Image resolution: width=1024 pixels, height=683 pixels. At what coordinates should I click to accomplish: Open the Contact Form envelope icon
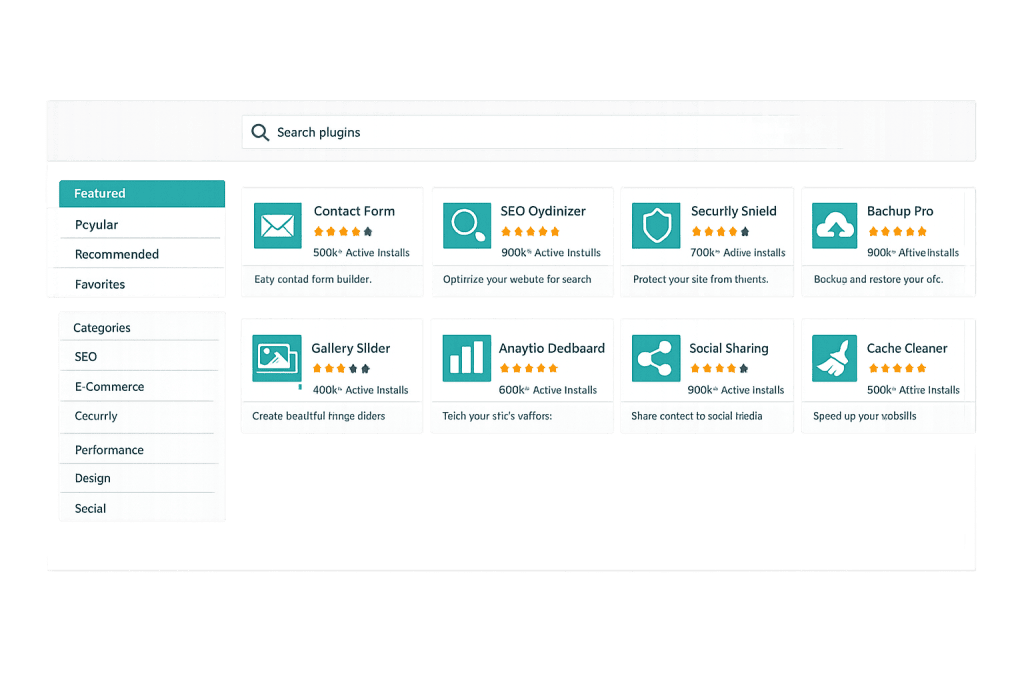click(278, 226)
